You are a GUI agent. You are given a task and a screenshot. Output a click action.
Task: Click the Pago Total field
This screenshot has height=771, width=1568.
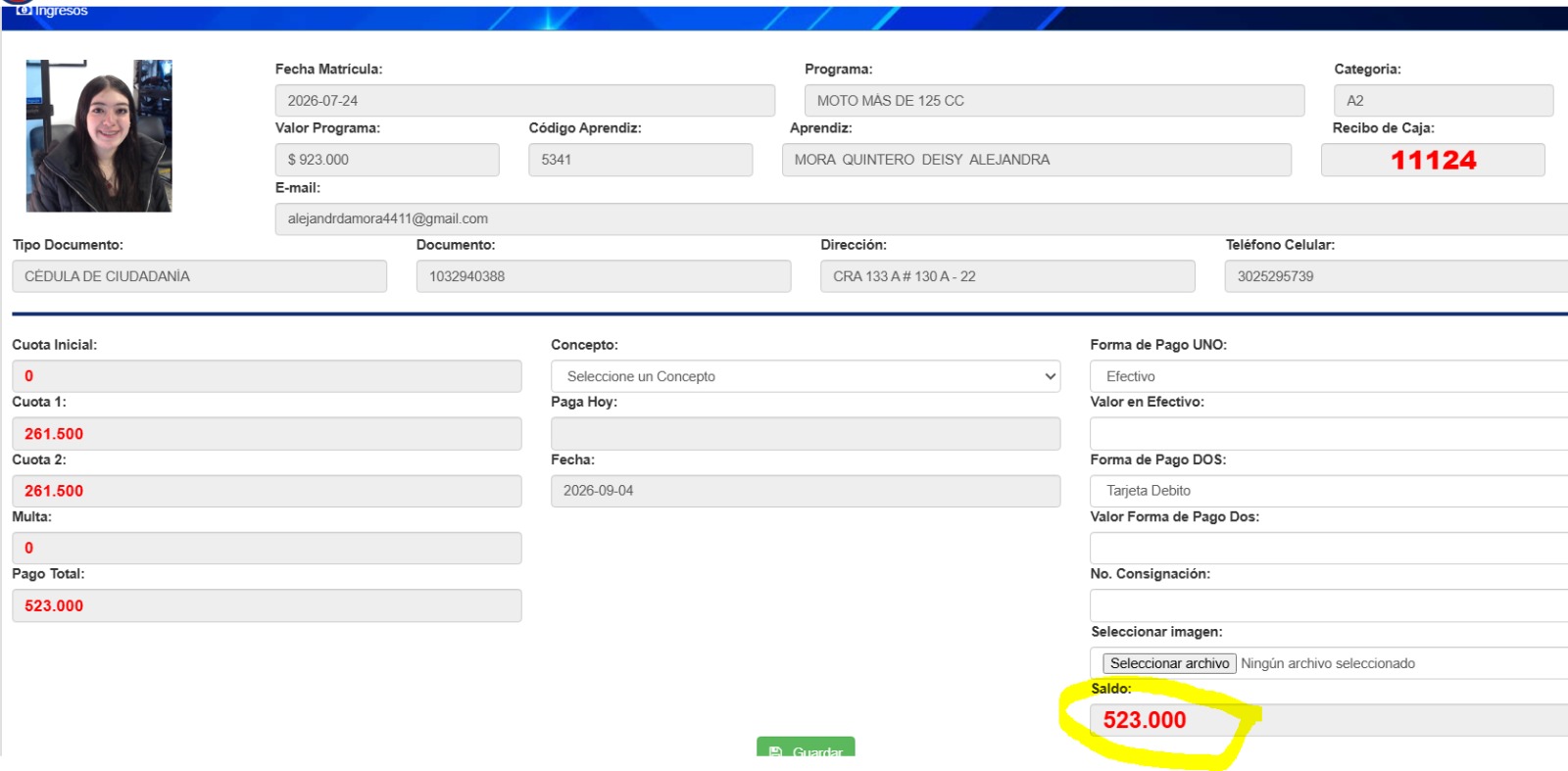click(x=267, y=605)
